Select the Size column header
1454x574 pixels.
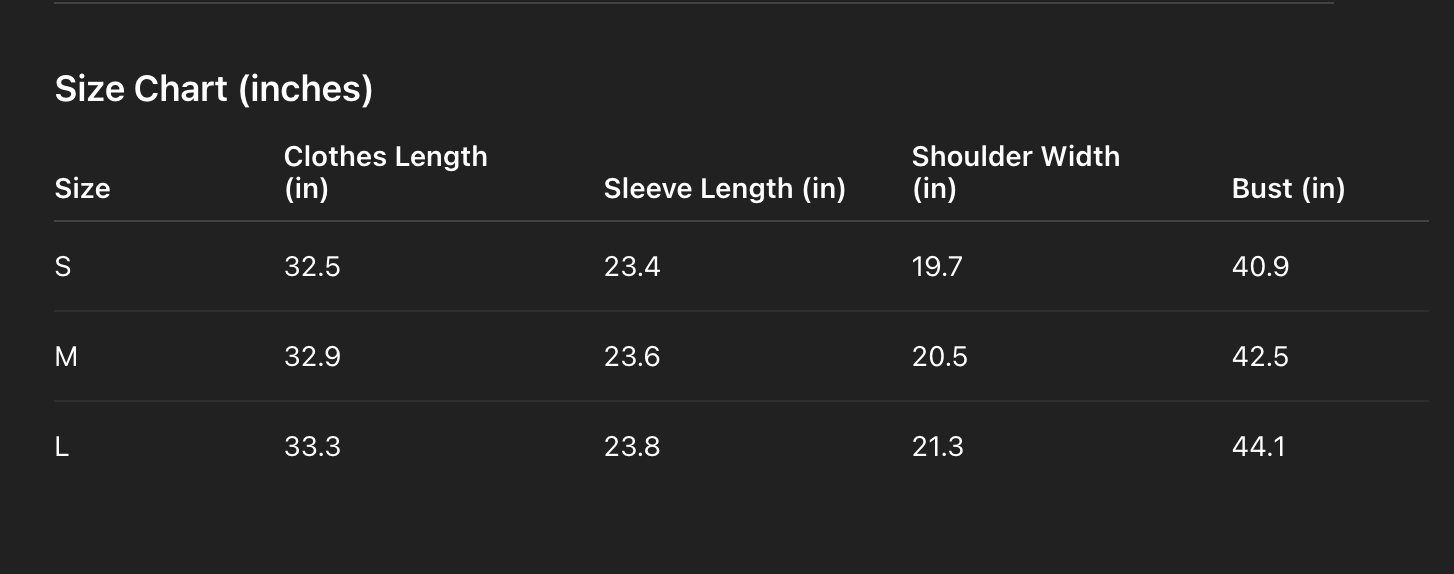coord(82,188)
